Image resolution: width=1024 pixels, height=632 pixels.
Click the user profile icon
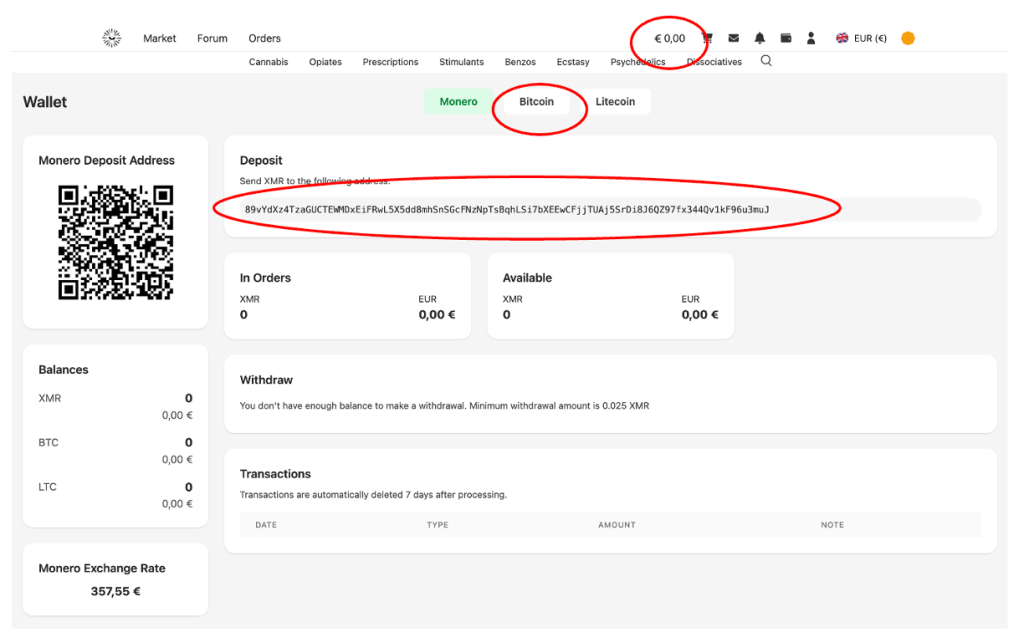(x=811, y=38)
